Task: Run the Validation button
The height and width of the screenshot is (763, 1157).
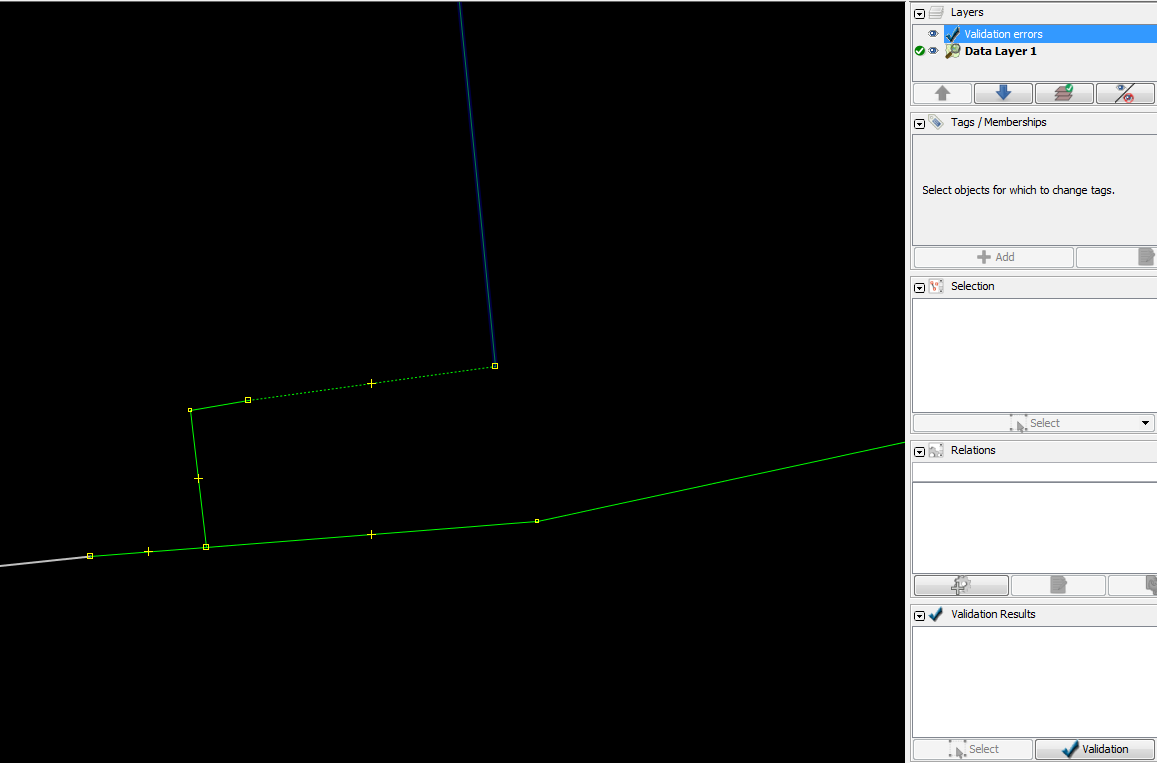Action: (1094, 749)
